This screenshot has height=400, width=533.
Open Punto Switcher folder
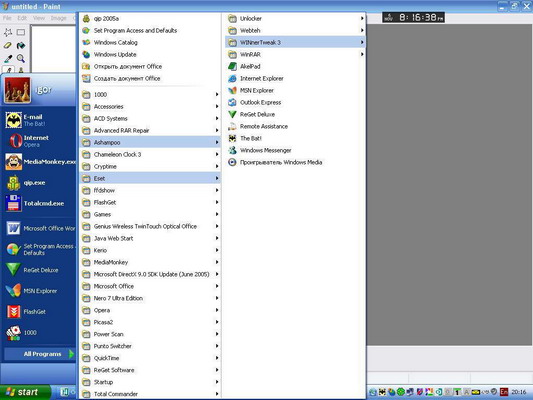coord(150,346)
